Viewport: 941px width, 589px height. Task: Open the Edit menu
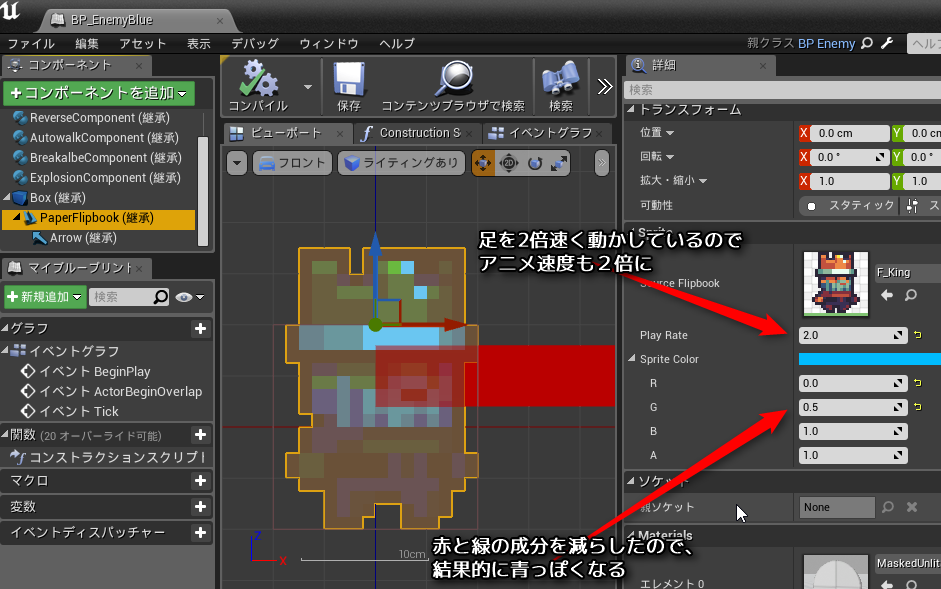pos(87,44)
